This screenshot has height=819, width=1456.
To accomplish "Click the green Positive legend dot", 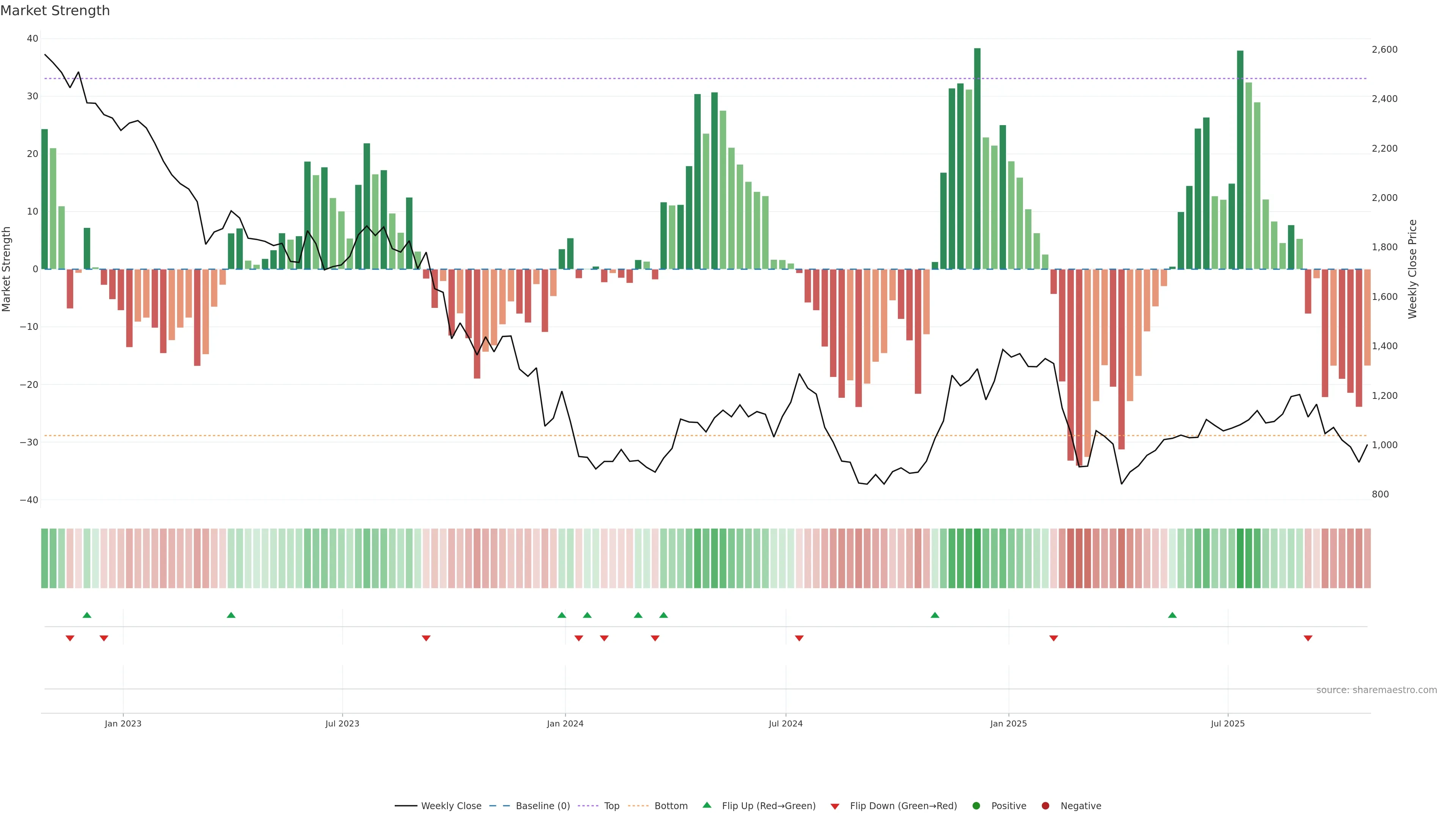I will point(976,805).
